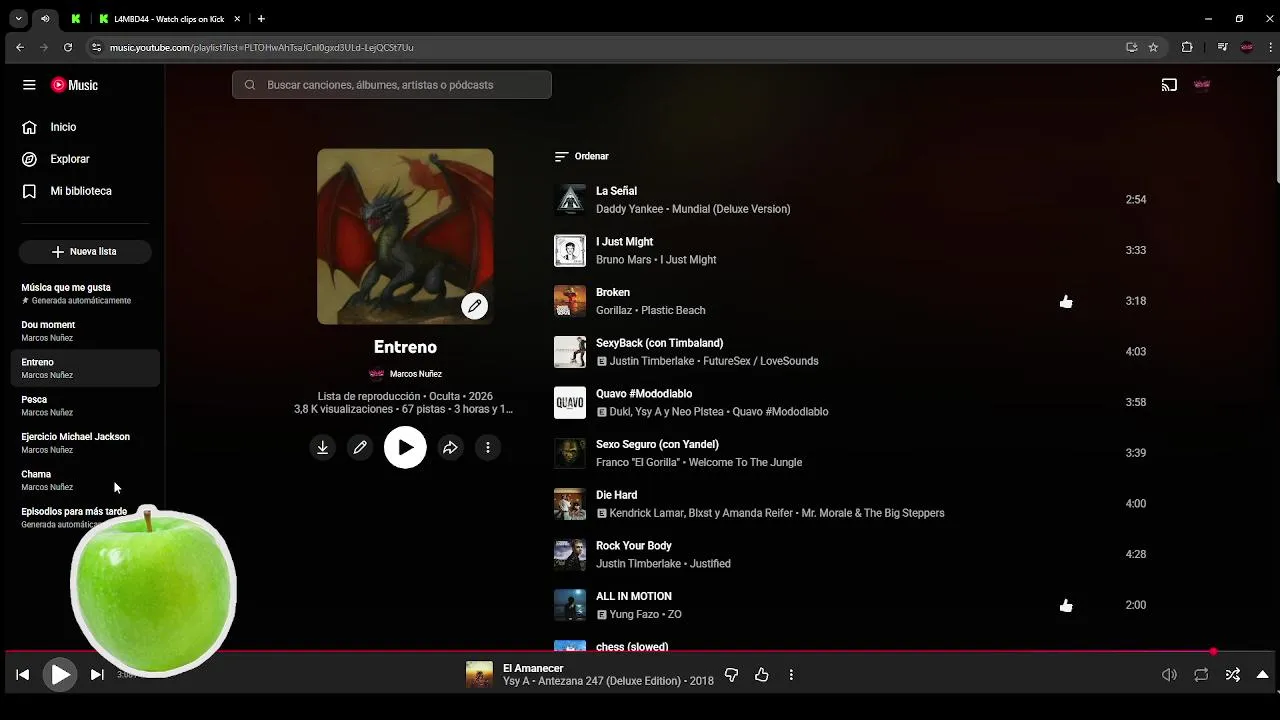
Task: Expand the now playing panel arrow
Action: [1262, 675]
